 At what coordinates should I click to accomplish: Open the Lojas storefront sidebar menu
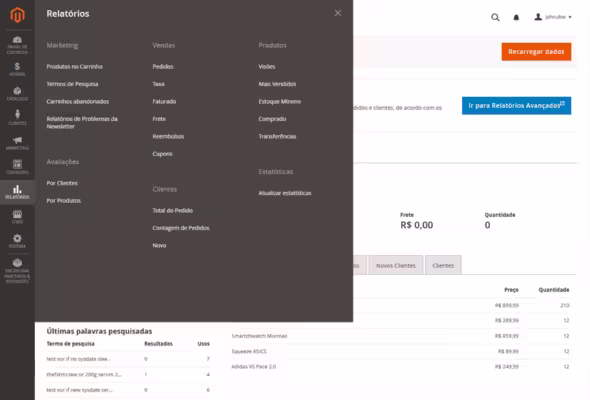point(17,217)
